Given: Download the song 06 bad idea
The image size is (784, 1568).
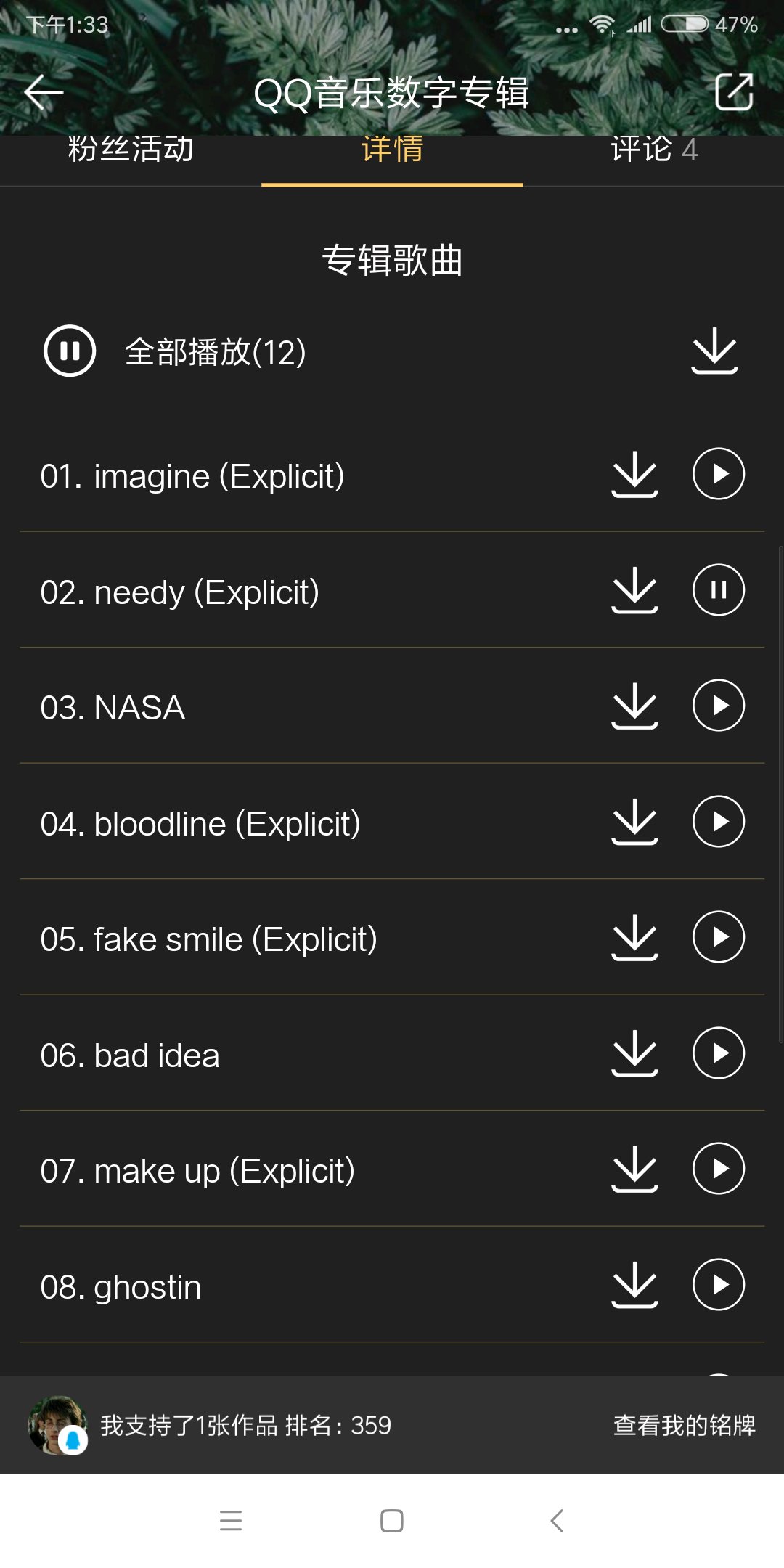Looking at the screenshot, I should point(634,1053).
